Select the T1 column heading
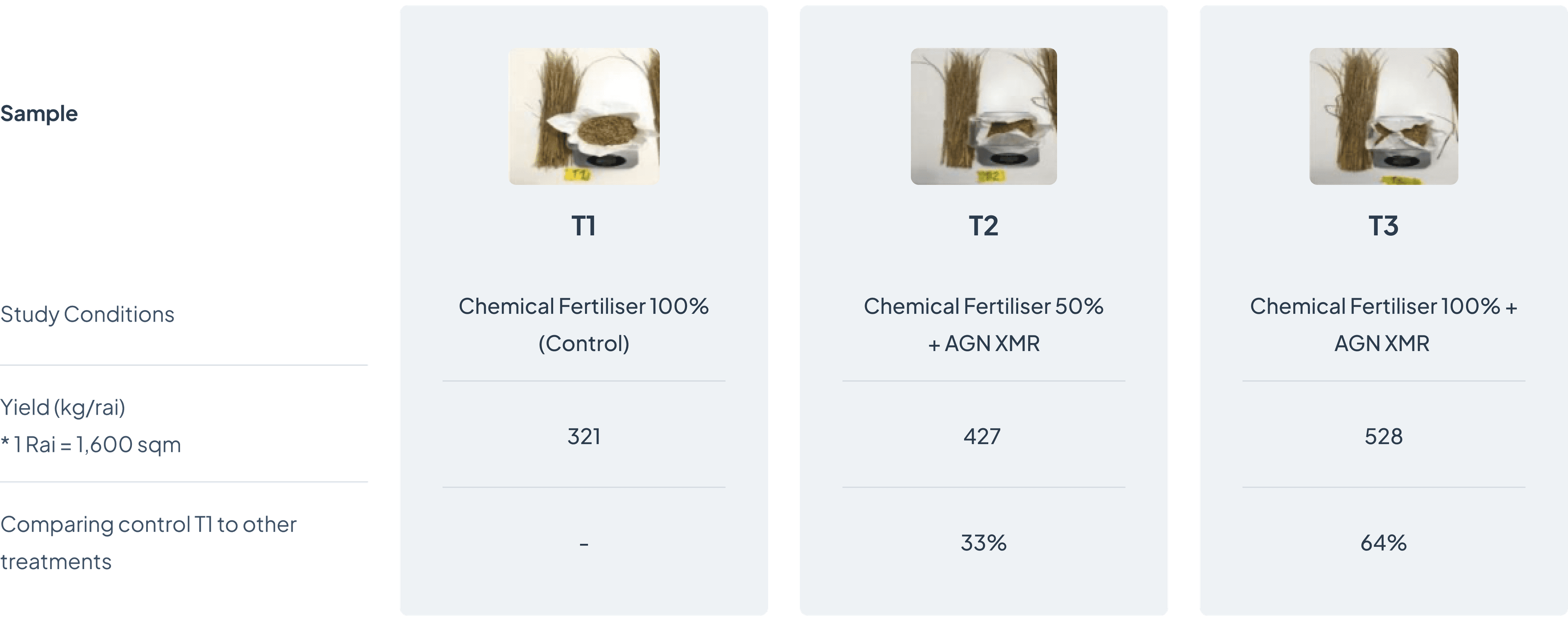This screenshot has width=1568, height=621. pyautogui.click(x=584, y=226)
